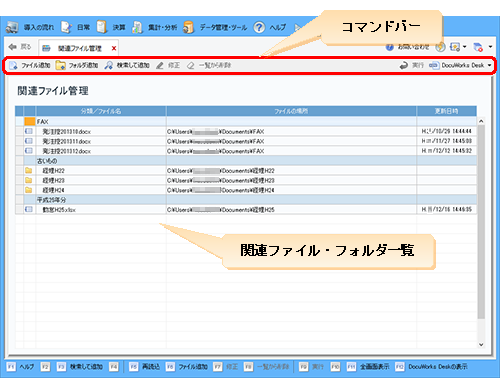This screenshot has height=378, width=500.
Task: Select file name 発注控201312.docx
Action: (67, 151)
